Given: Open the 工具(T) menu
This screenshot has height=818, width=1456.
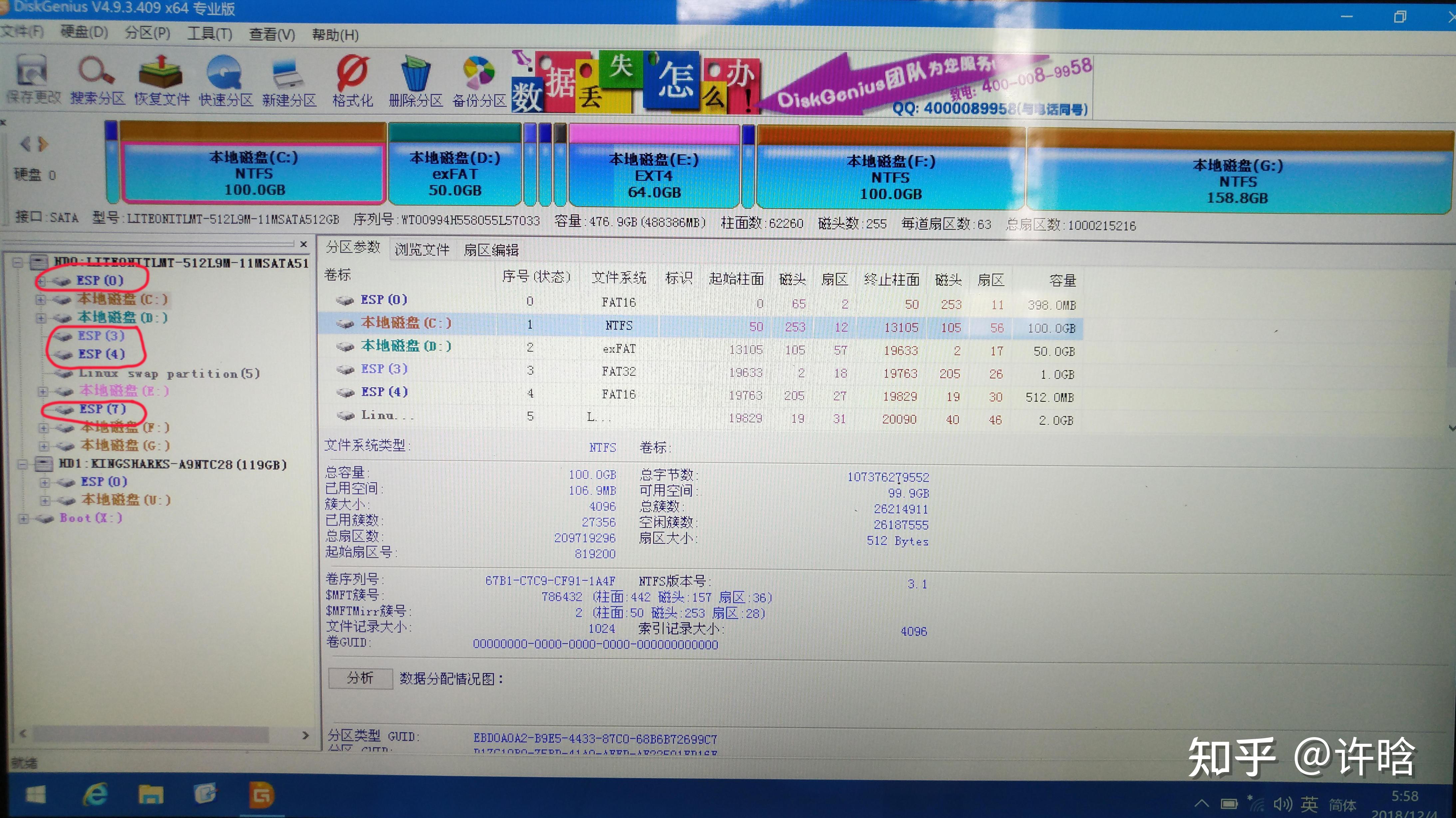Looking at the screenshot, I should pos(209,34).
